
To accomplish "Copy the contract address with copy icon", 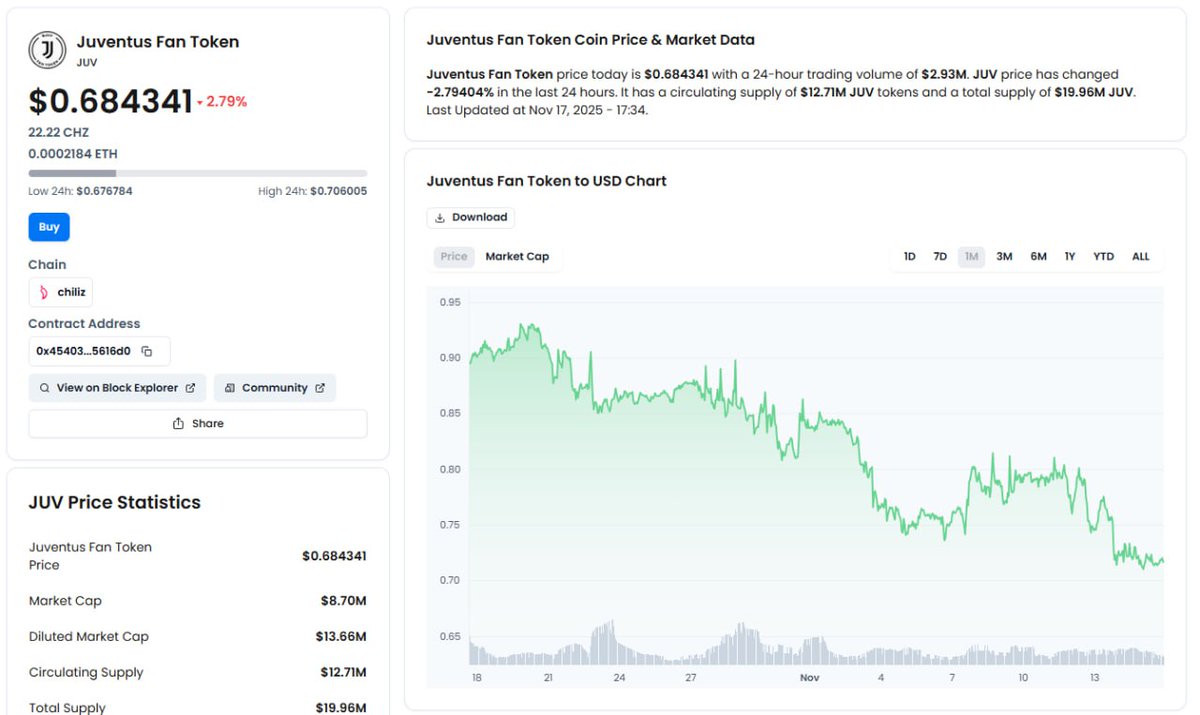I will click(147, 351).
